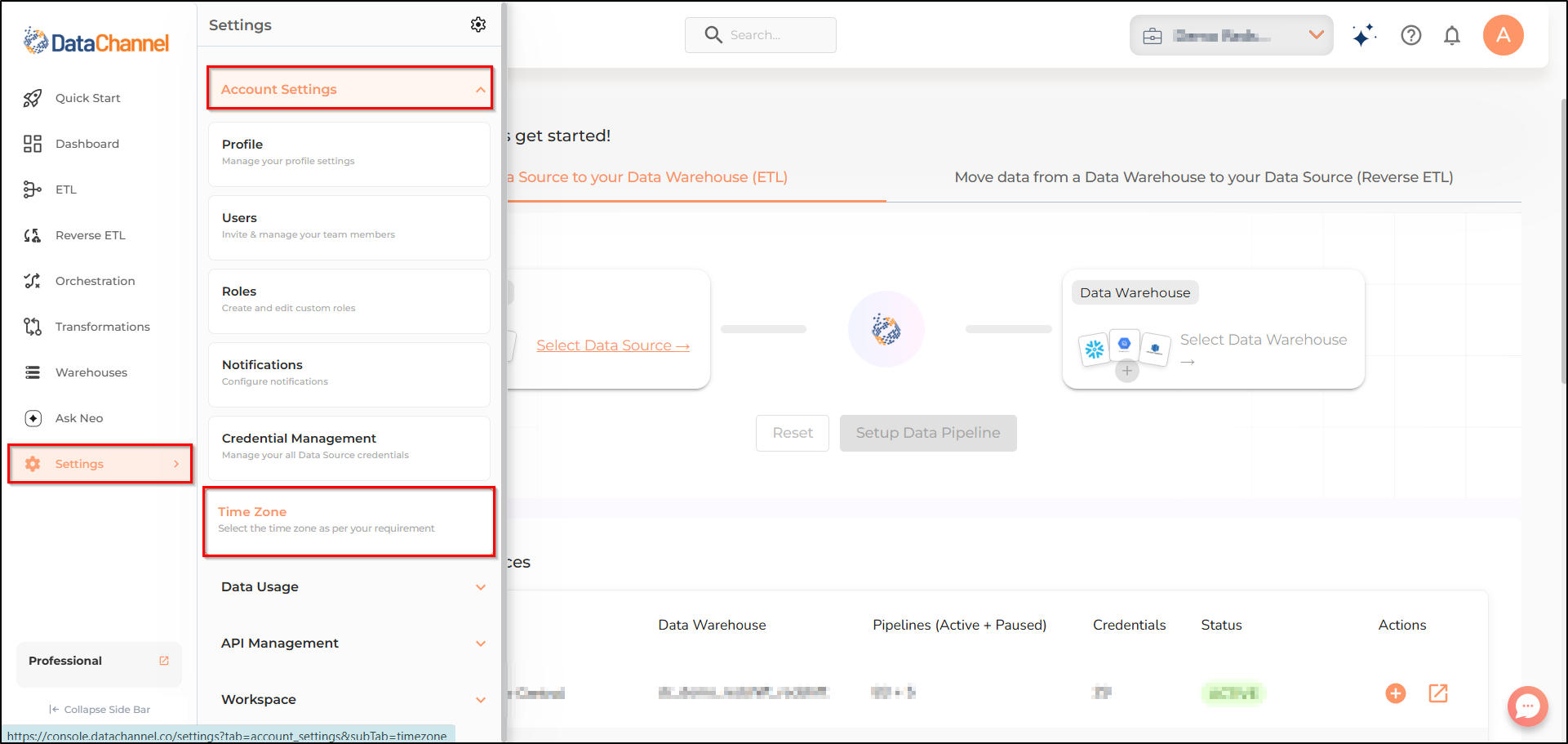Click the Snowflake warehouse logo
The width and height of the screenshot is (1568, 744).
click(1095, 350)
